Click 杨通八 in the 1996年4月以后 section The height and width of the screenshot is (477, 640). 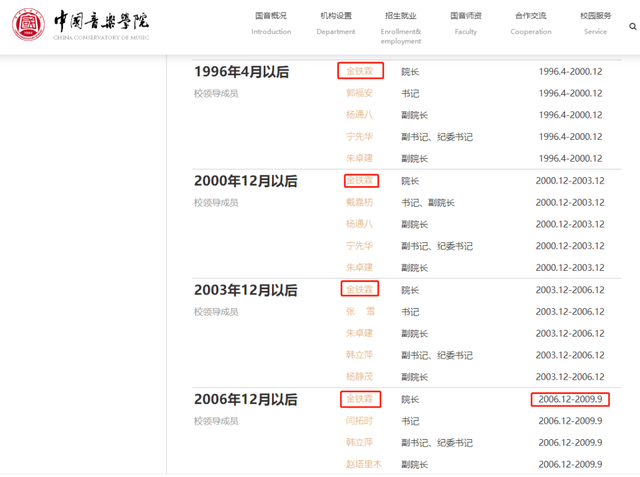[360, 115]
